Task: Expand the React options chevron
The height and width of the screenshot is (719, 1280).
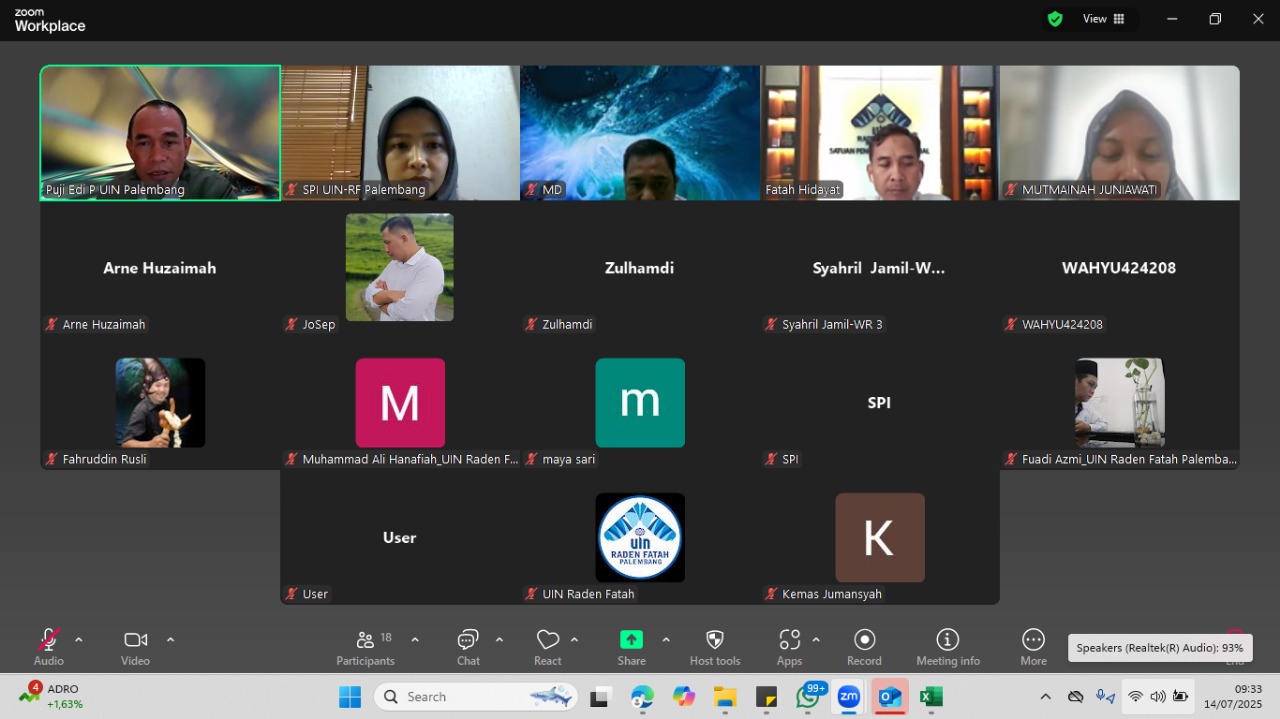Action: pyautogui.click(x=574, y=640)
